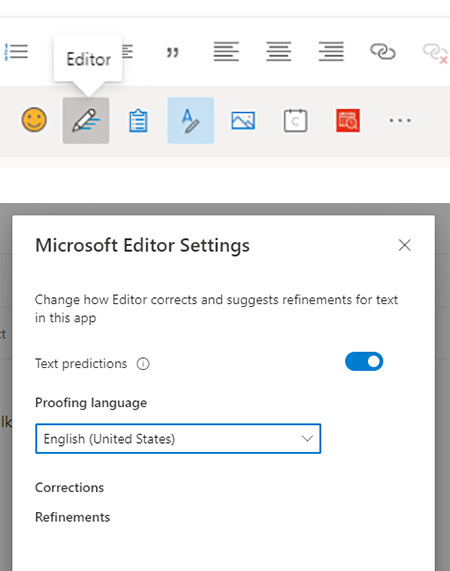Show more actions ellipsis
Viewport: 450px width, 571px height.
pyautogui.click(x=400, y=121)
